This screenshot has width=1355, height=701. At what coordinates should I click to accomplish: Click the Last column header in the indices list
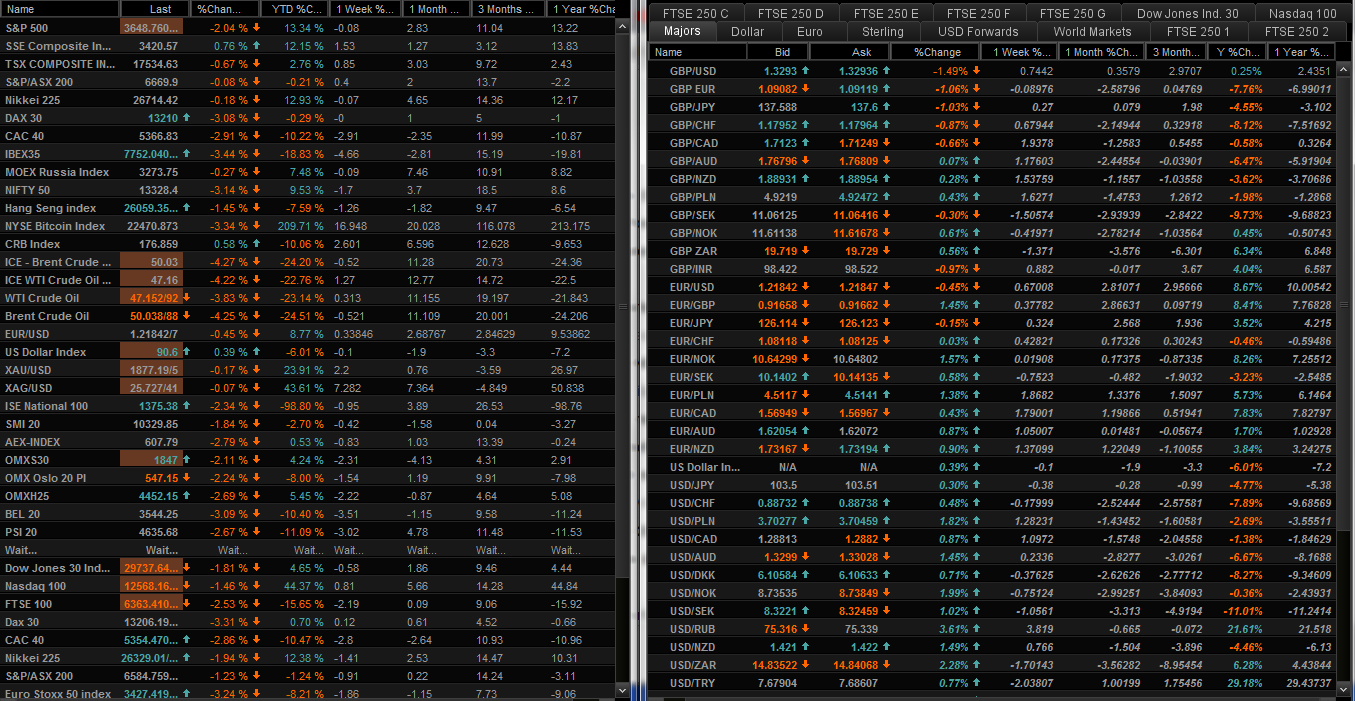click(x=159, y=9)
